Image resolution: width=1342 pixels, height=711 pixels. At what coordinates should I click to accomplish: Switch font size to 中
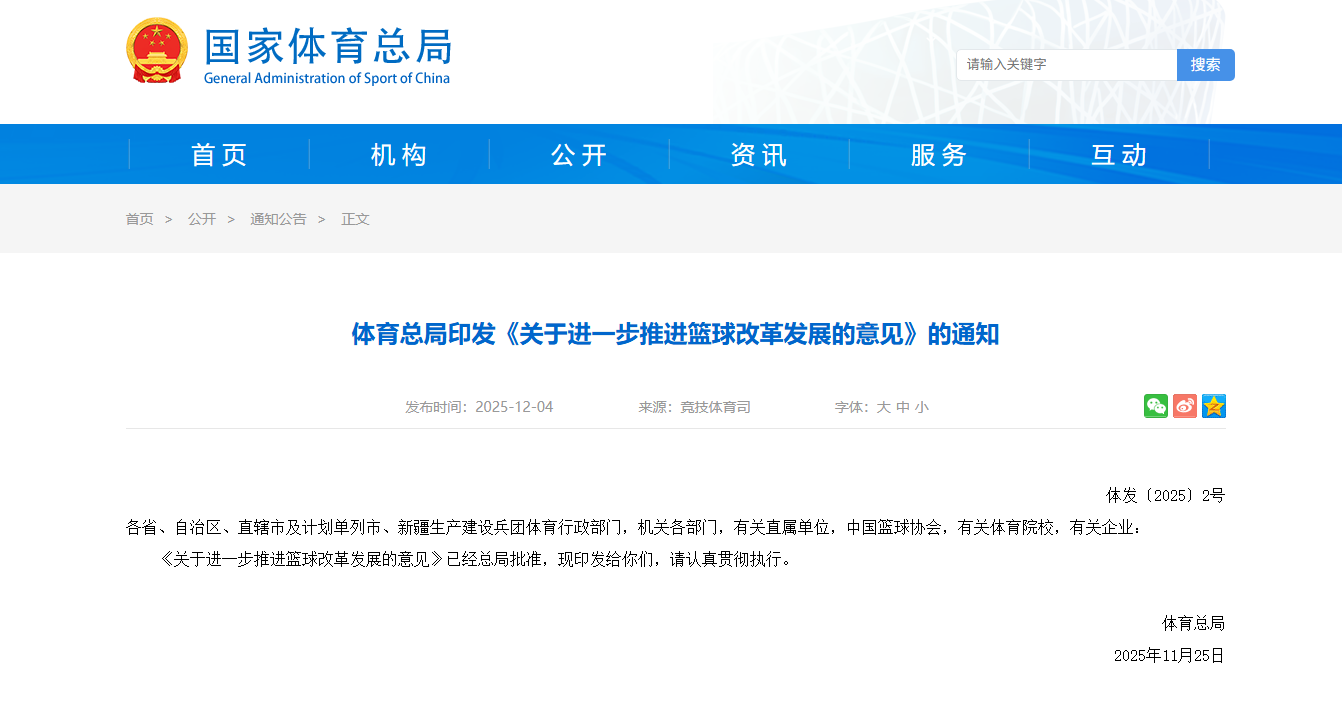pos(901,407)
